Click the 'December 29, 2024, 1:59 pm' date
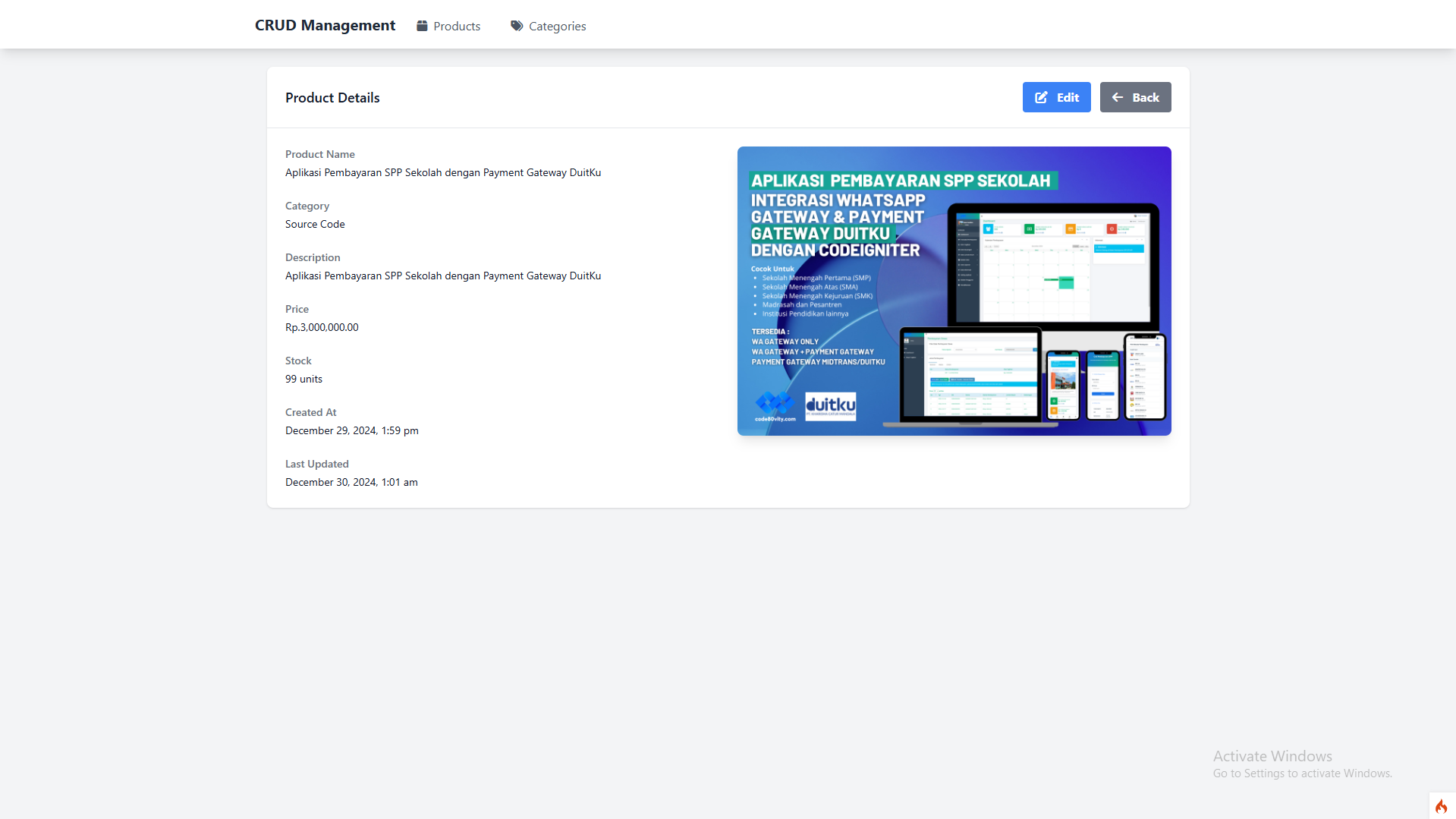The height and width of the screenshot is (819, 1456). 352,430
